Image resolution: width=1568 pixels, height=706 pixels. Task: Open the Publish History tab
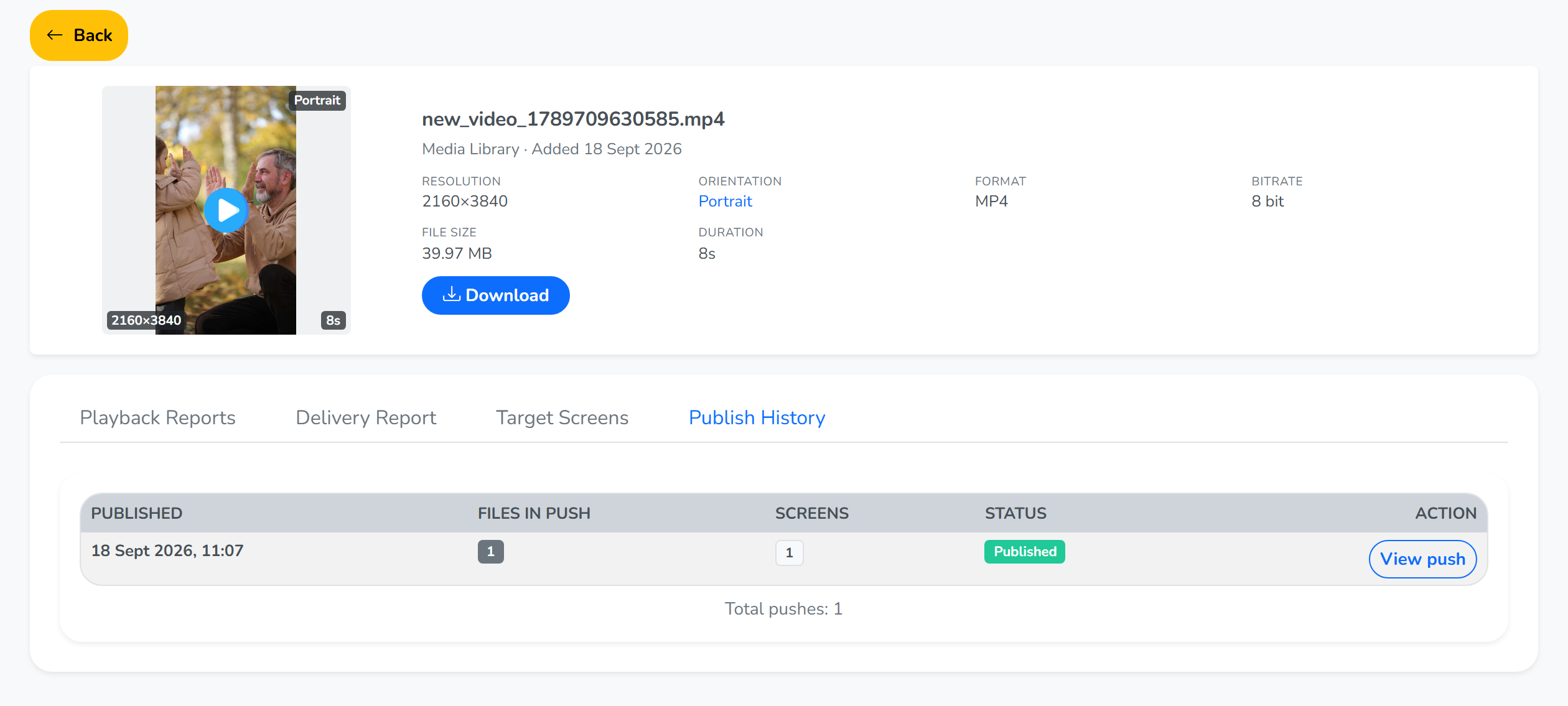(x=757, y=417)
